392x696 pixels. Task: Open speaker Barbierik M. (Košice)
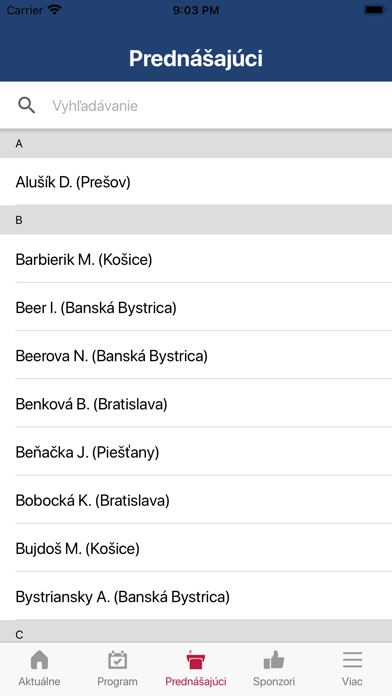pos(196,259)
